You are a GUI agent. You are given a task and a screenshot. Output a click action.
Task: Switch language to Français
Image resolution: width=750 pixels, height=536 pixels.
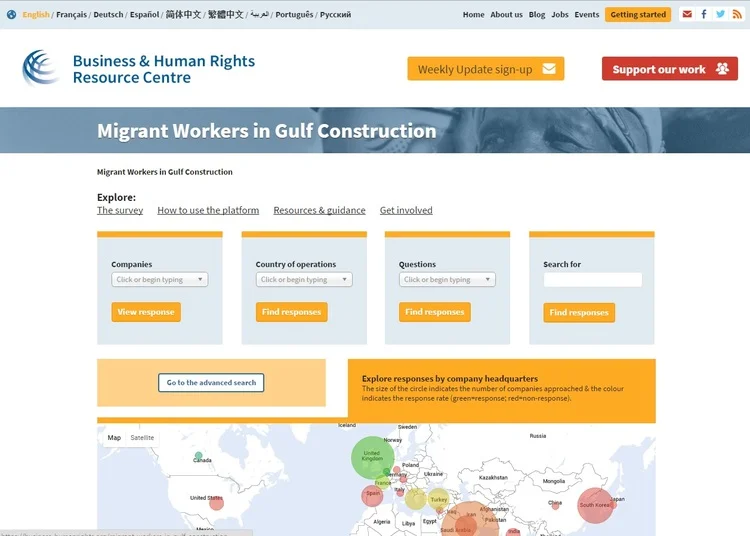(72, 15)
